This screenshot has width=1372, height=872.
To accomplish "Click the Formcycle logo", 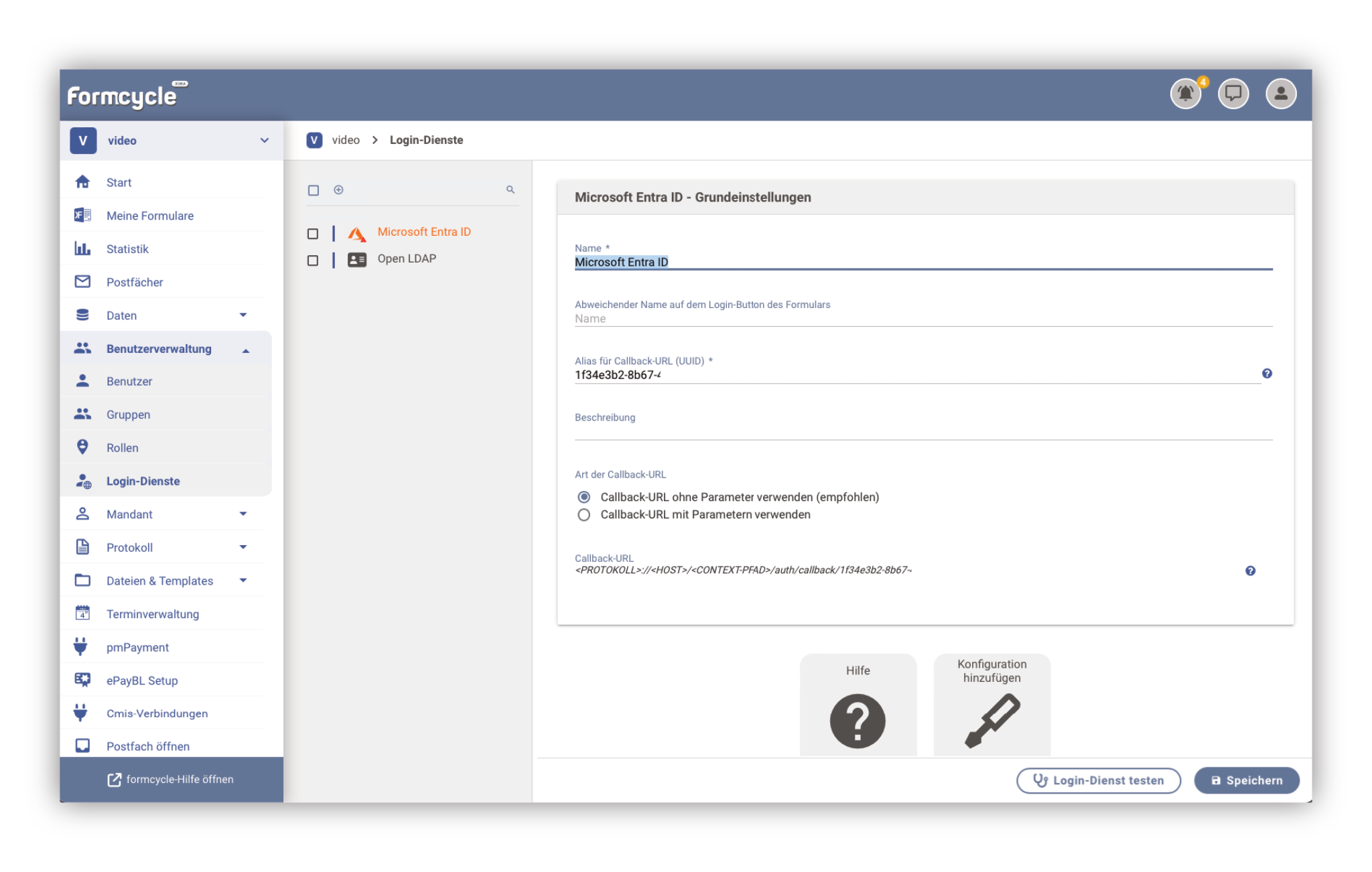I will (127, 95).
